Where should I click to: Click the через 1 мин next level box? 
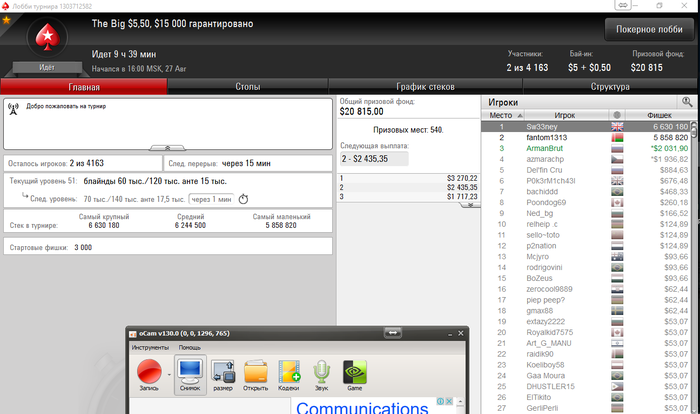click(x=212, y=199)
